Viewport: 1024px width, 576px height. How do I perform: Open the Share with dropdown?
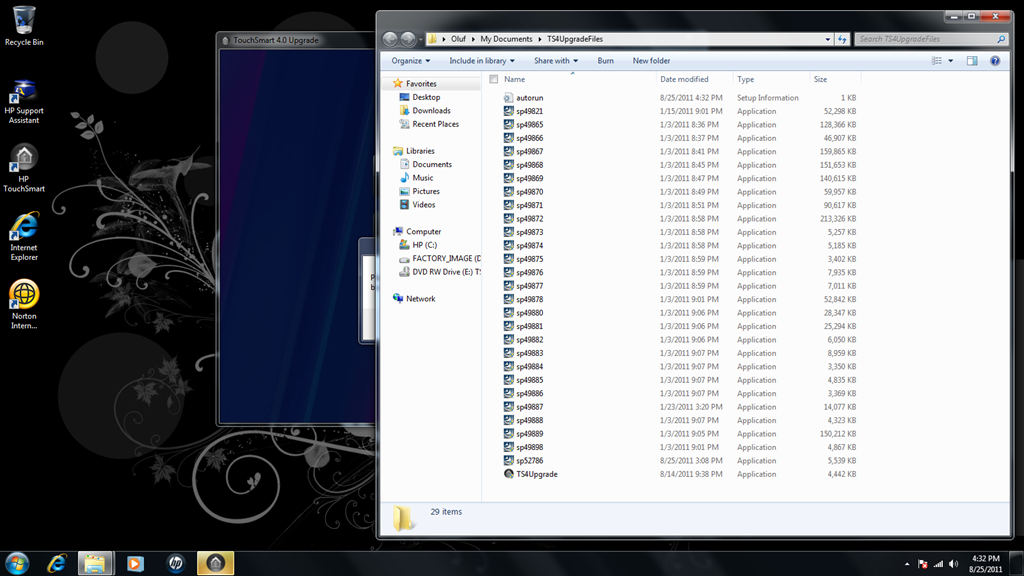[555, 61]
